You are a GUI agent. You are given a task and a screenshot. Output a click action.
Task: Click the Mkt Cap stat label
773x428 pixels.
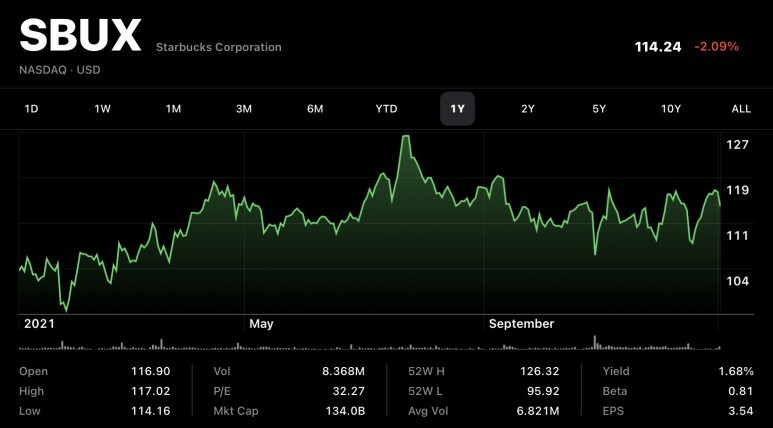(236, 411)
